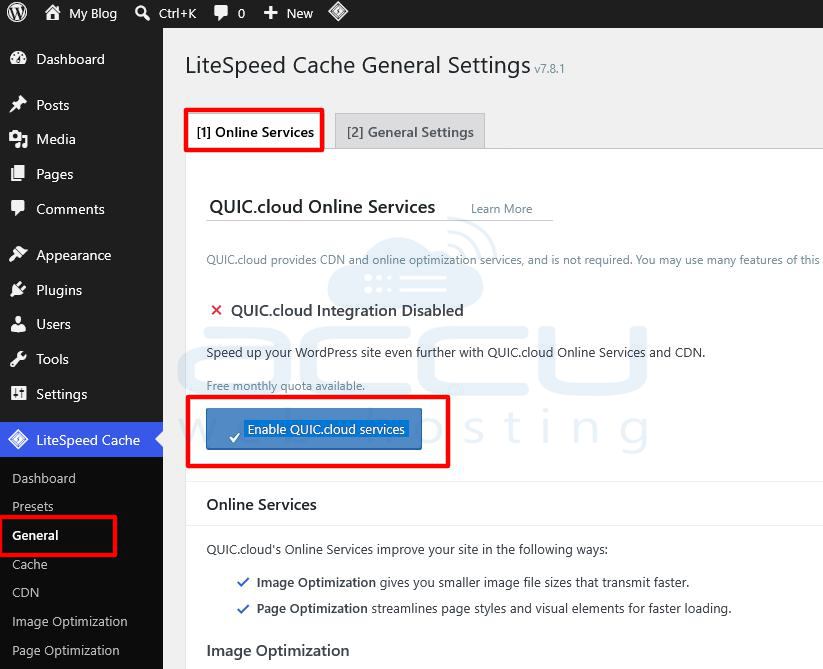Click the Settings sliders icon
Screen dimensions: 823x669
18,394
